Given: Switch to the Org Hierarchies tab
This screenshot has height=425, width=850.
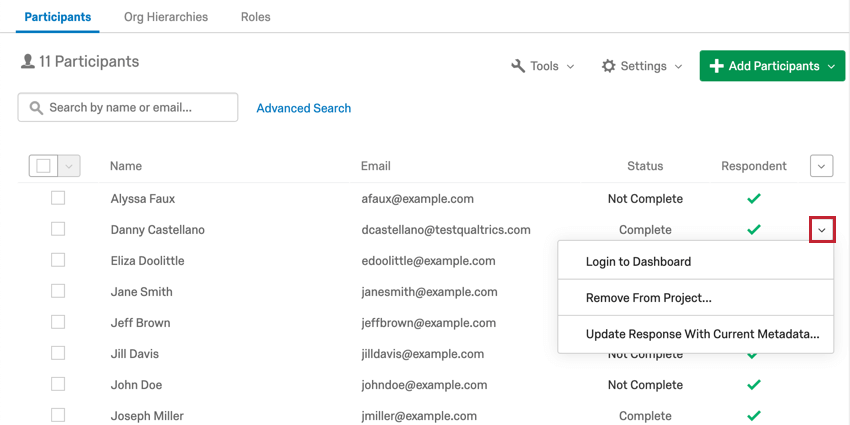Looking at the screenshot, I should coord(166,17).
